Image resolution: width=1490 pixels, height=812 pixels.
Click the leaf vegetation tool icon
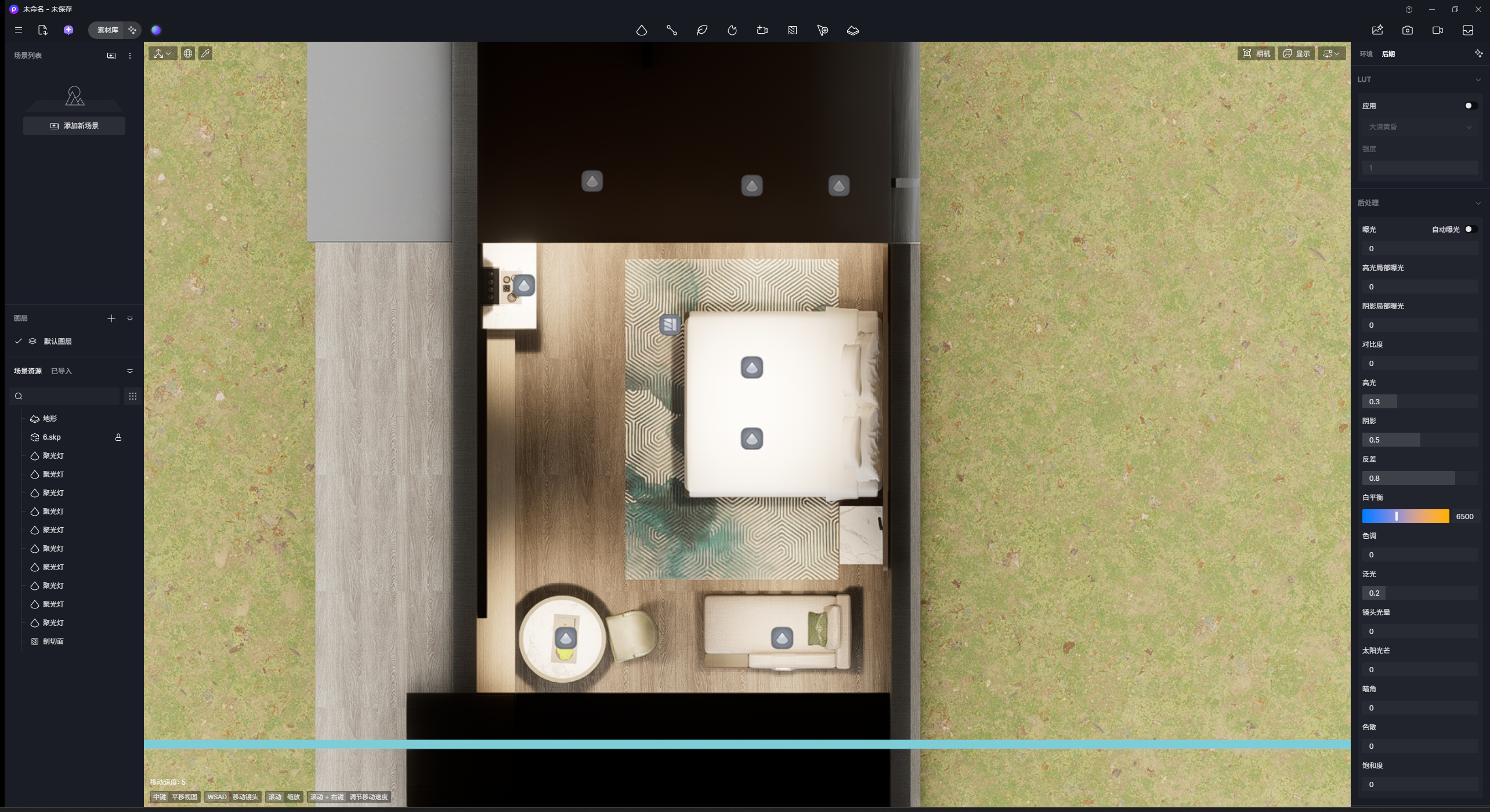(701, 30)
